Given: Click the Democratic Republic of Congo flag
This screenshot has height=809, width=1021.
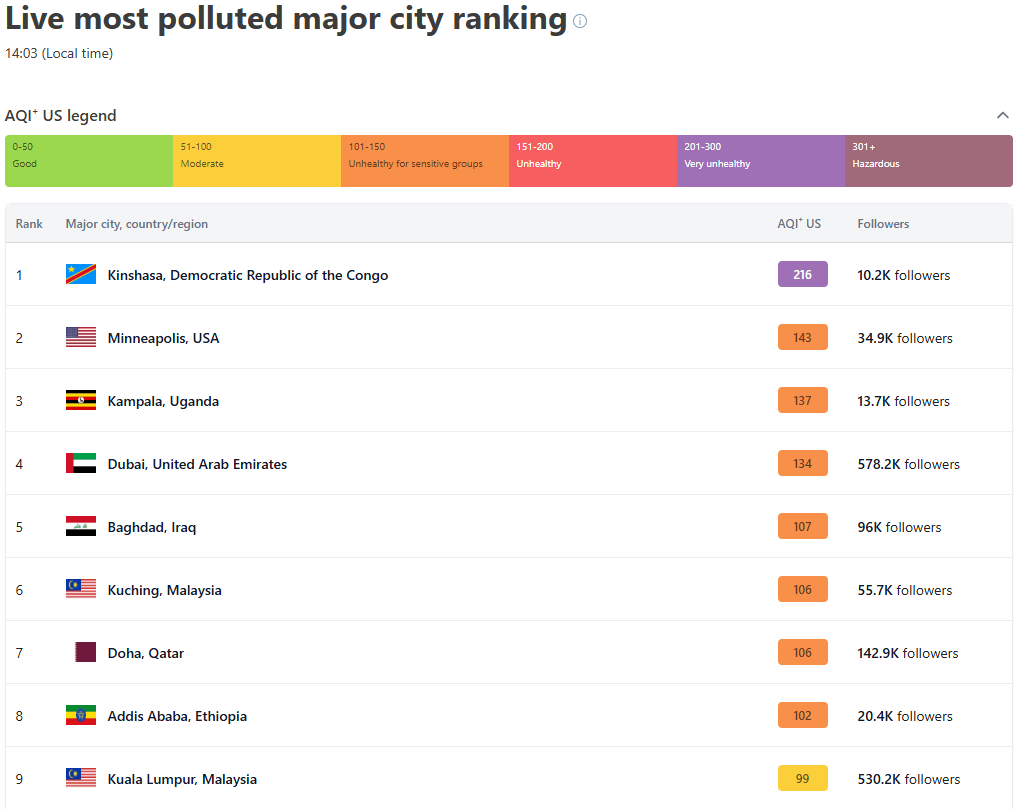Looking at the screenshot, I should [x=81, y=275].
